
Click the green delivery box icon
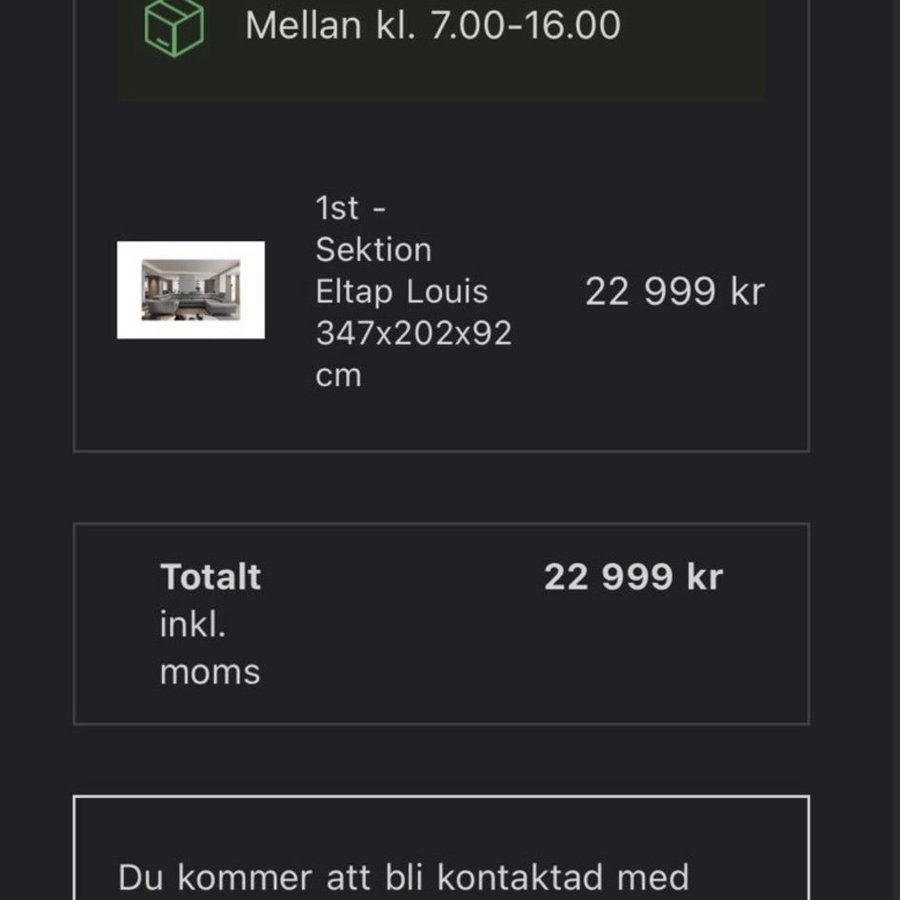(x=174, y=26)
